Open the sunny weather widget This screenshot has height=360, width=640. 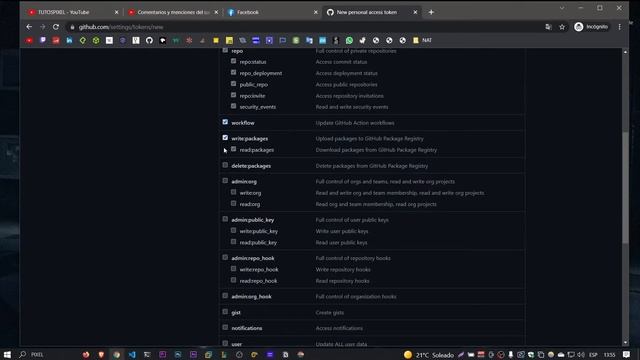click(x=428, y=355)
